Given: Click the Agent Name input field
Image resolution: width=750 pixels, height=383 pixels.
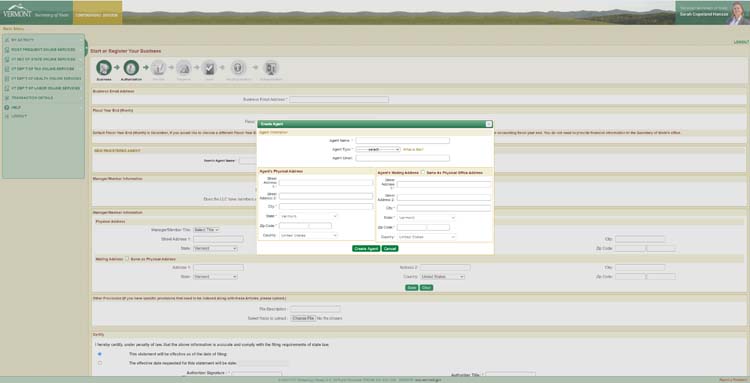Looking at the screenshot, I should coord(402,141).
